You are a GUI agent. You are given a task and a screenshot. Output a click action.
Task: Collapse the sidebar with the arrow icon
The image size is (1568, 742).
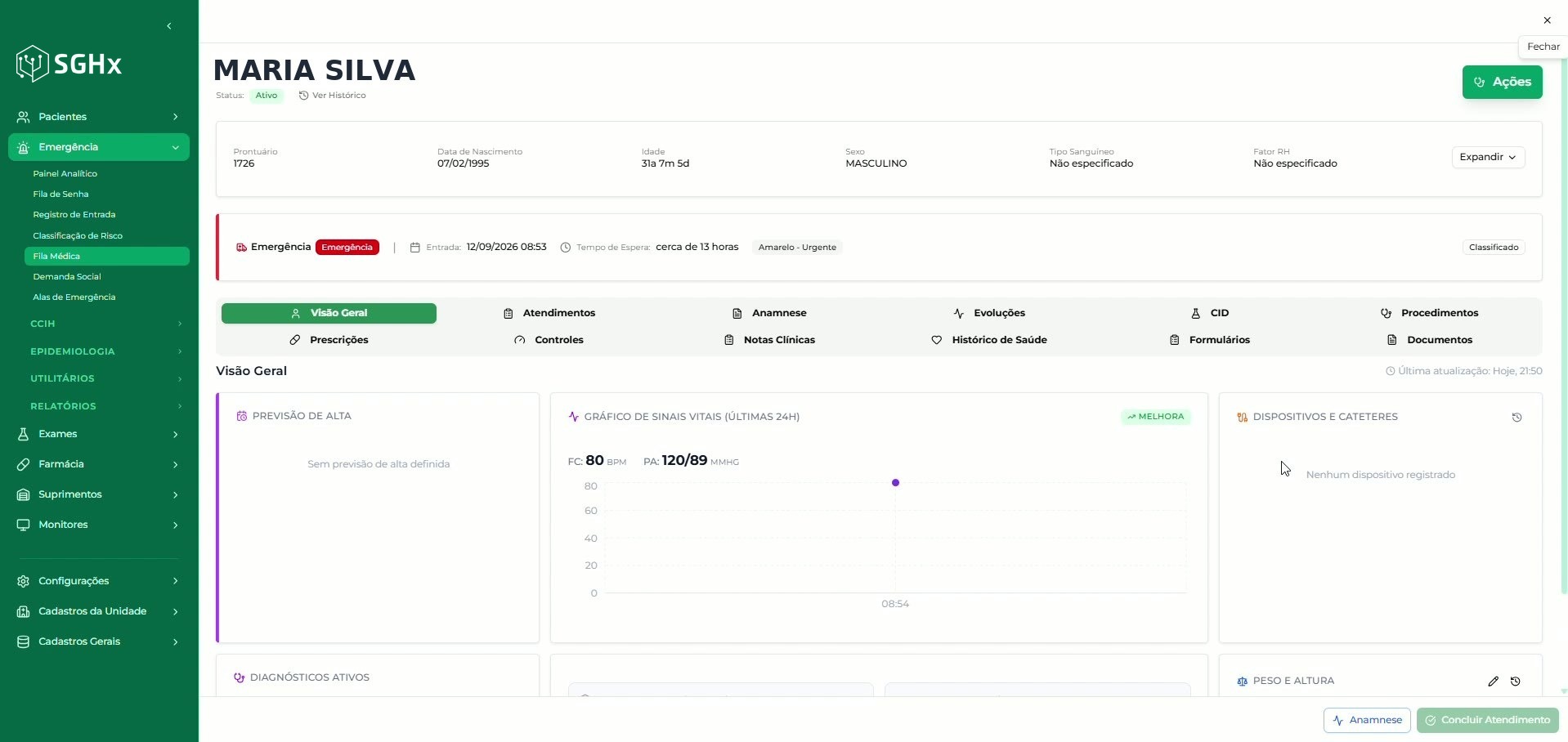[169, 26]
